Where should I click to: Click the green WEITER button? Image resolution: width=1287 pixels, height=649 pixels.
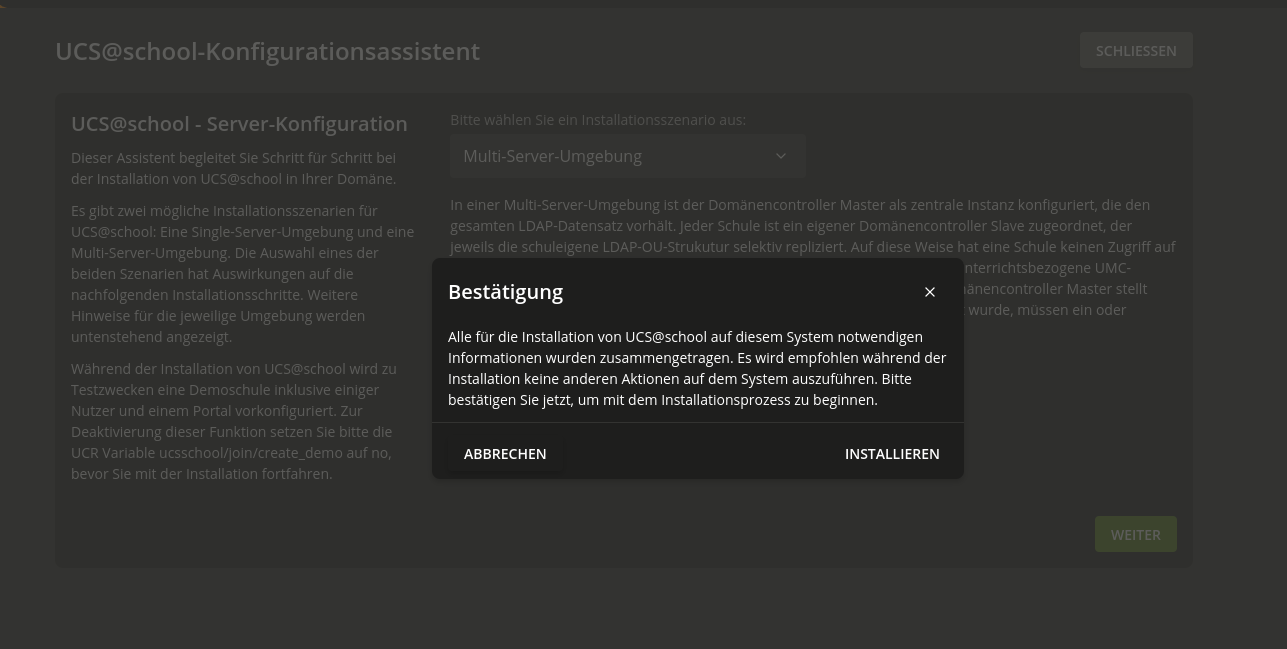1135,535
